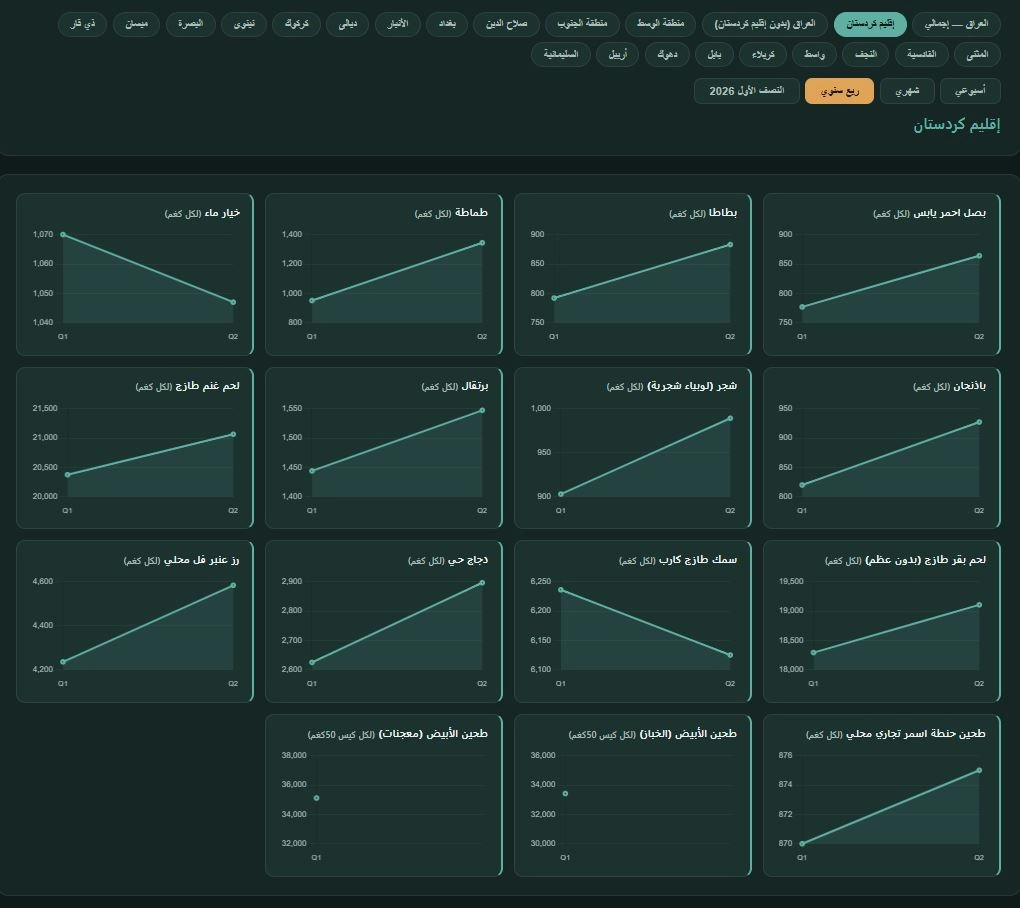Pick the العراق (بدون إقليم كردستان) chip
Viewport: 1020px width, 908px height.
click(764, 24)
